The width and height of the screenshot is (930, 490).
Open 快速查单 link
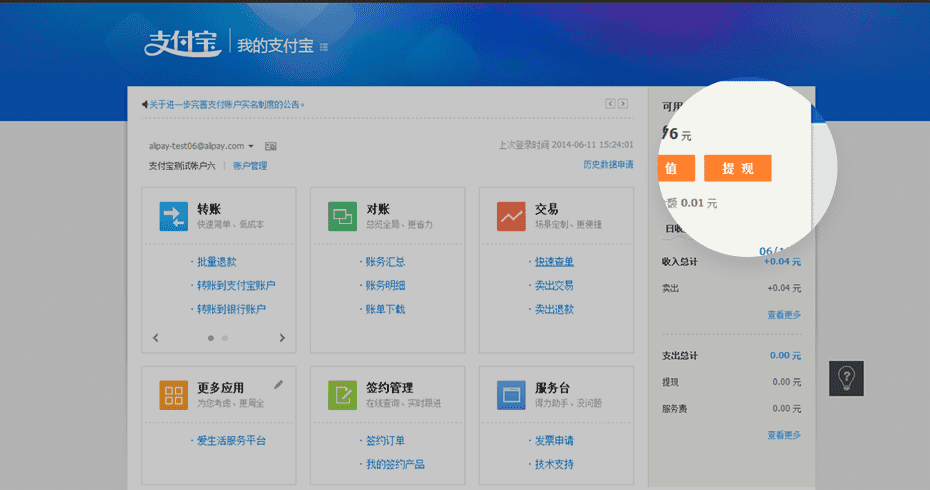coord(554,262)
